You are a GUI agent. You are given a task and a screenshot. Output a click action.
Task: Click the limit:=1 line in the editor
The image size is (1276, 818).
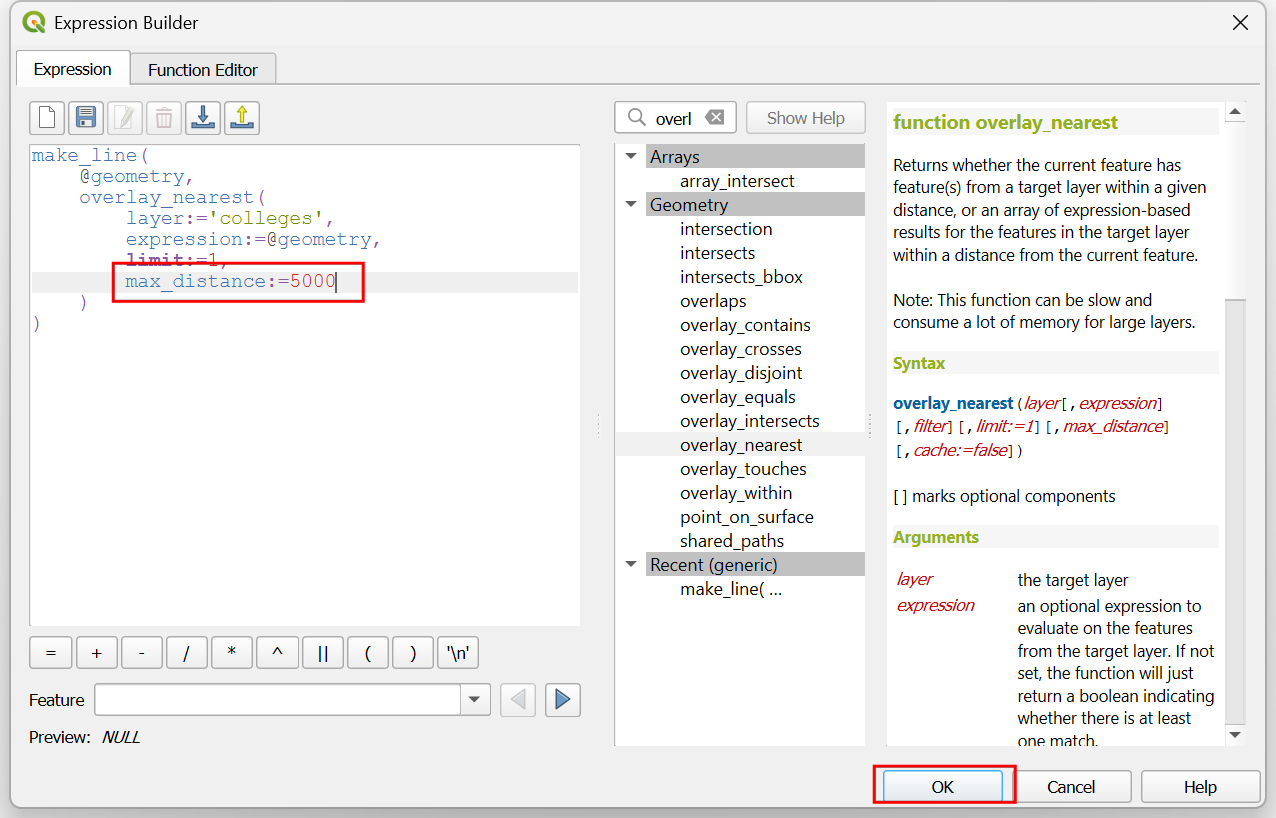(177, 261)
